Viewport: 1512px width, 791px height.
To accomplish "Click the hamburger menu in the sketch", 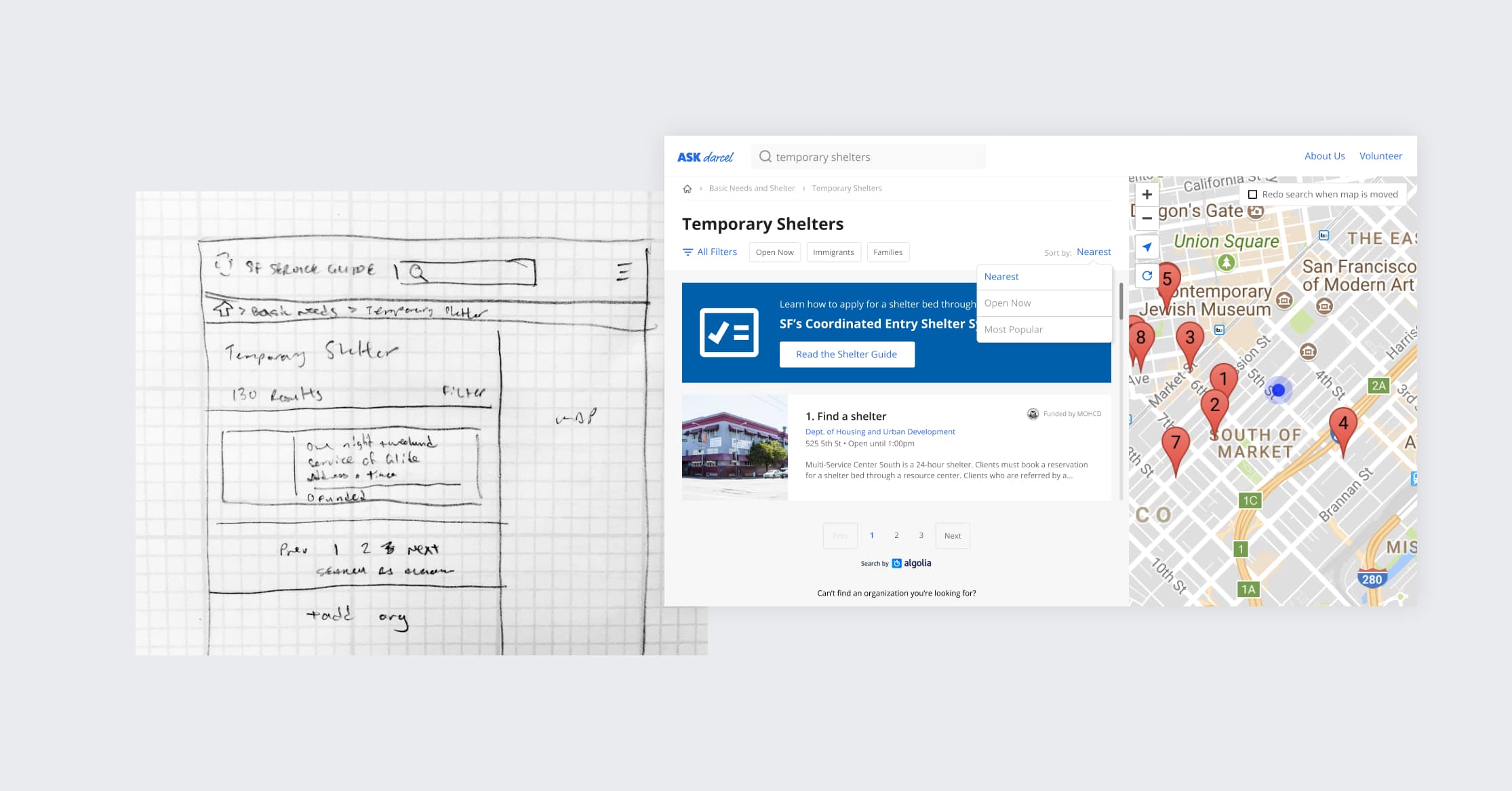I will pos(624,271).
